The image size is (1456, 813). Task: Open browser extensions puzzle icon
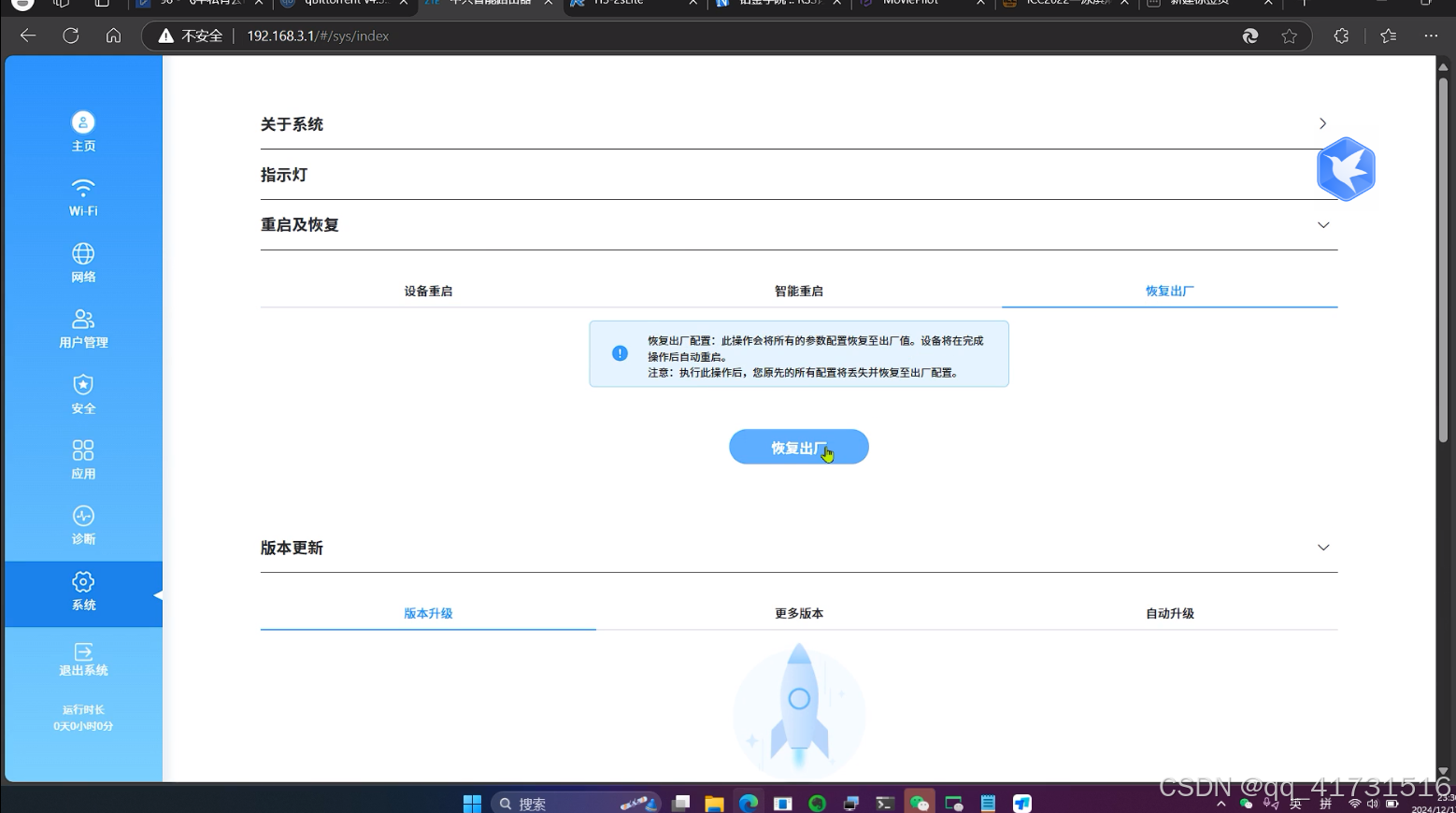pos(1341,36)
